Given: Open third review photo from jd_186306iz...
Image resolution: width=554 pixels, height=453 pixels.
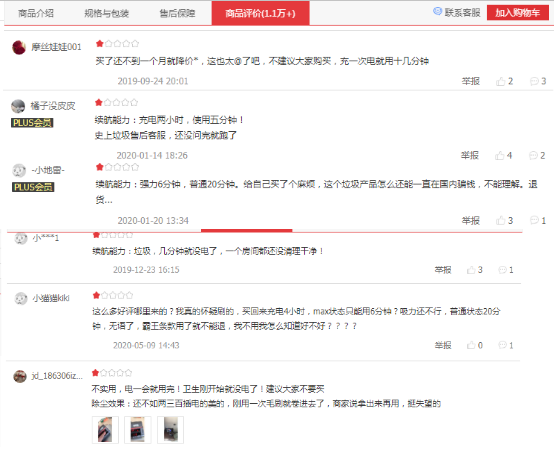Looking at the screenshot, I should 170,430.
